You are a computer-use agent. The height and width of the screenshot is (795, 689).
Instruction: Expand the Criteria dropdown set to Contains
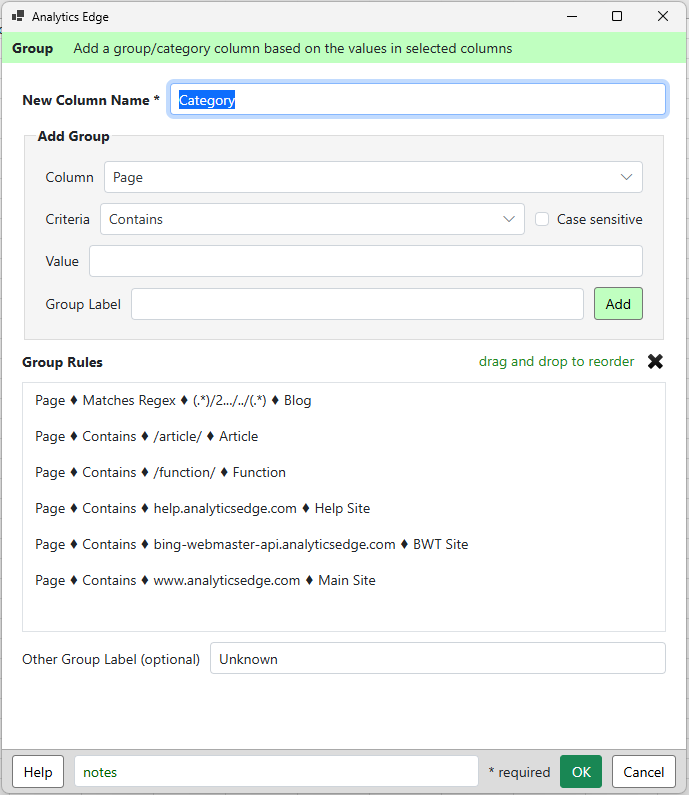(312, 219)
